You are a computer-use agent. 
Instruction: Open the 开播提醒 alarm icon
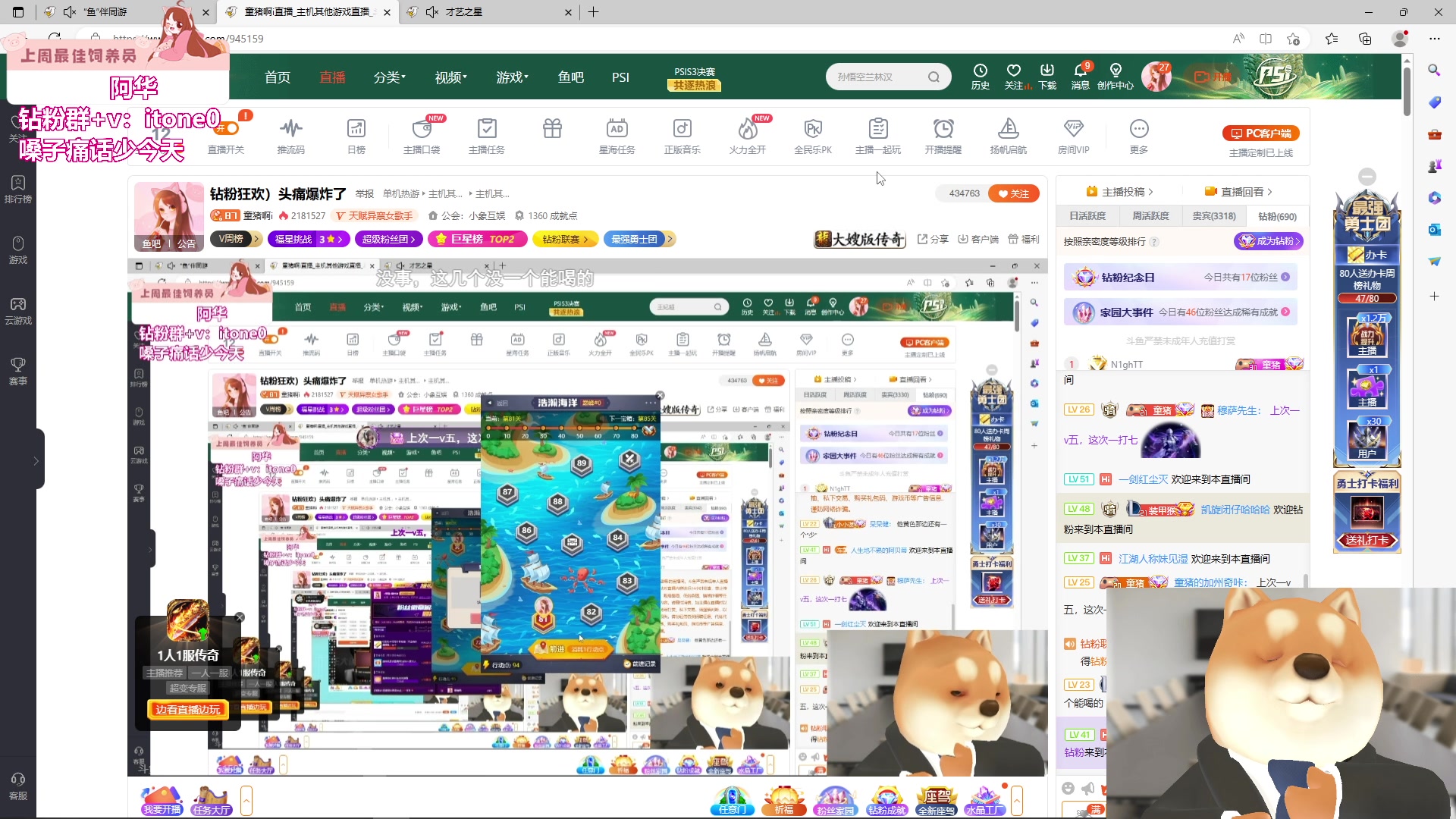943,136
